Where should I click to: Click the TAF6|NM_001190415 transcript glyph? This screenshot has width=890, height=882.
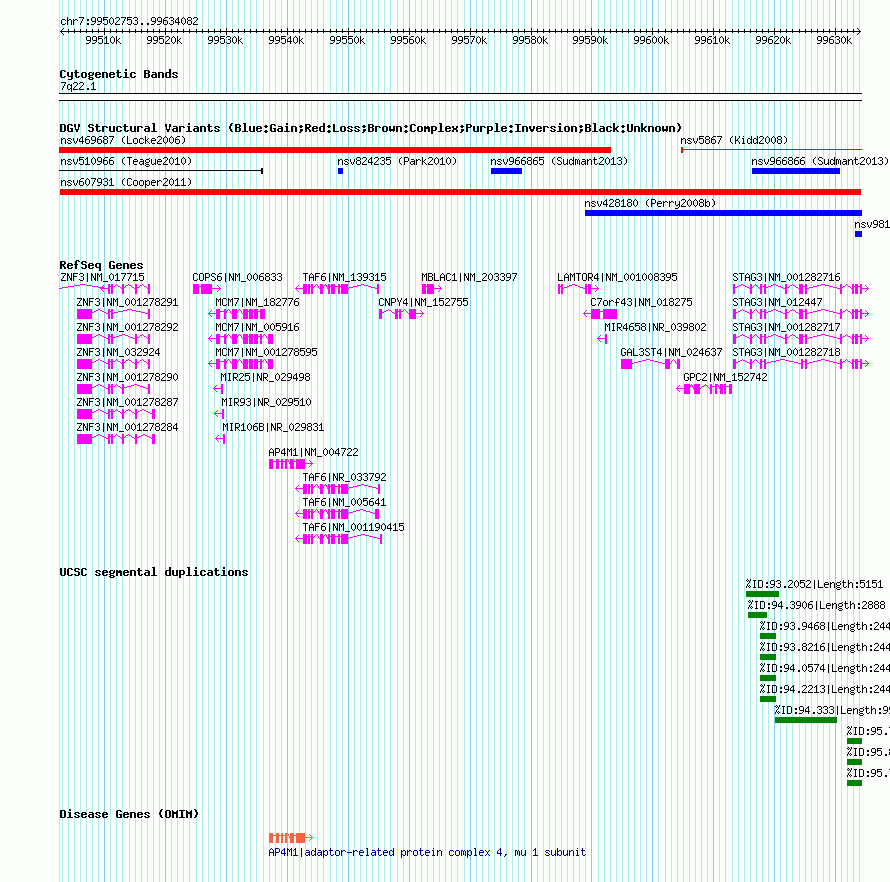[339, 539]
